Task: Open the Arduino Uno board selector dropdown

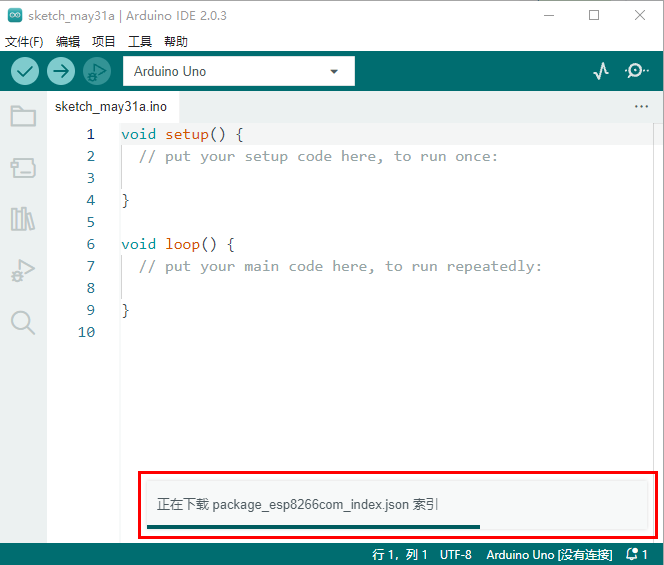Action: (239, 71)
